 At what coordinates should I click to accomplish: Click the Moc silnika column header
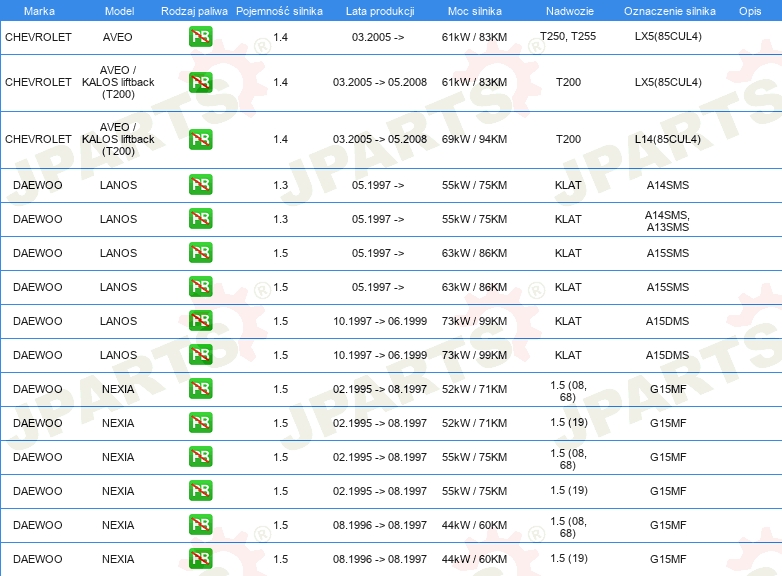point(475,11)
